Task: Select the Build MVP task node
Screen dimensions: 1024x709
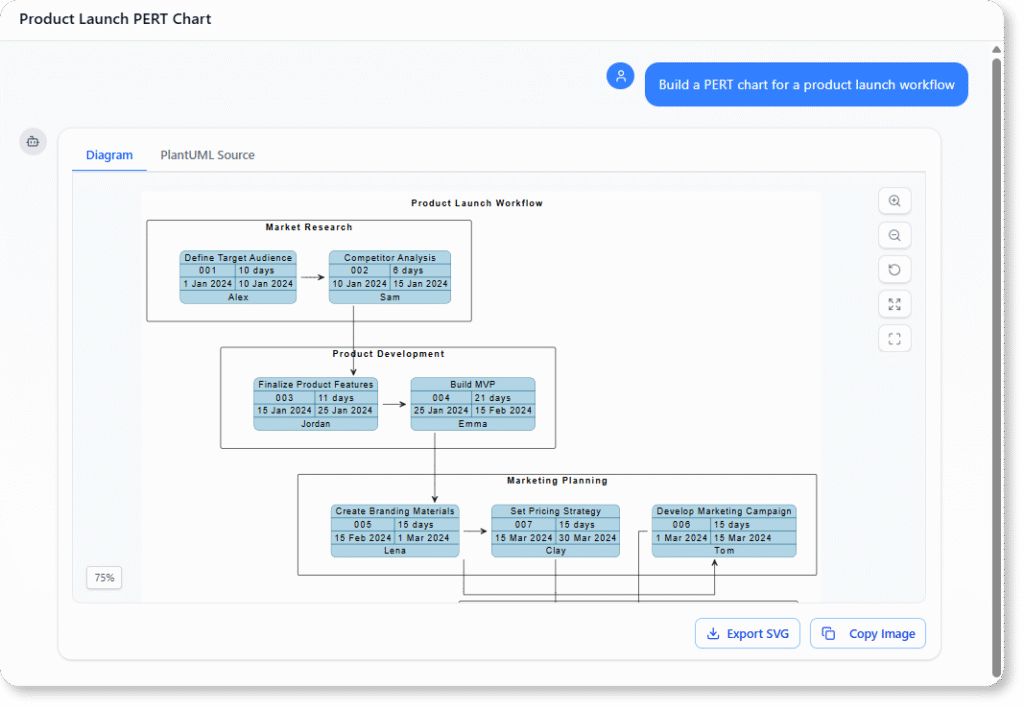Action: [473, 403]
